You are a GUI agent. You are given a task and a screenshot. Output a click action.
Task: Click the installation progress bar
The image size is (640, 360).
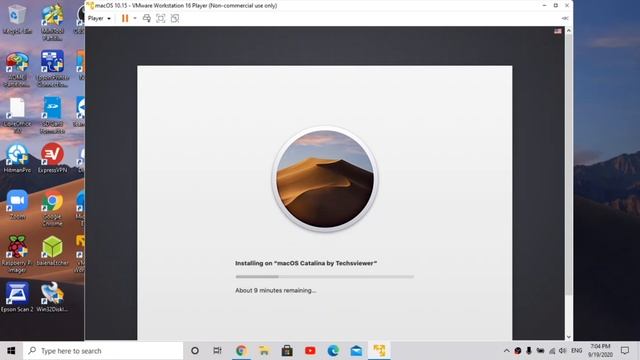tap(324, 277)
